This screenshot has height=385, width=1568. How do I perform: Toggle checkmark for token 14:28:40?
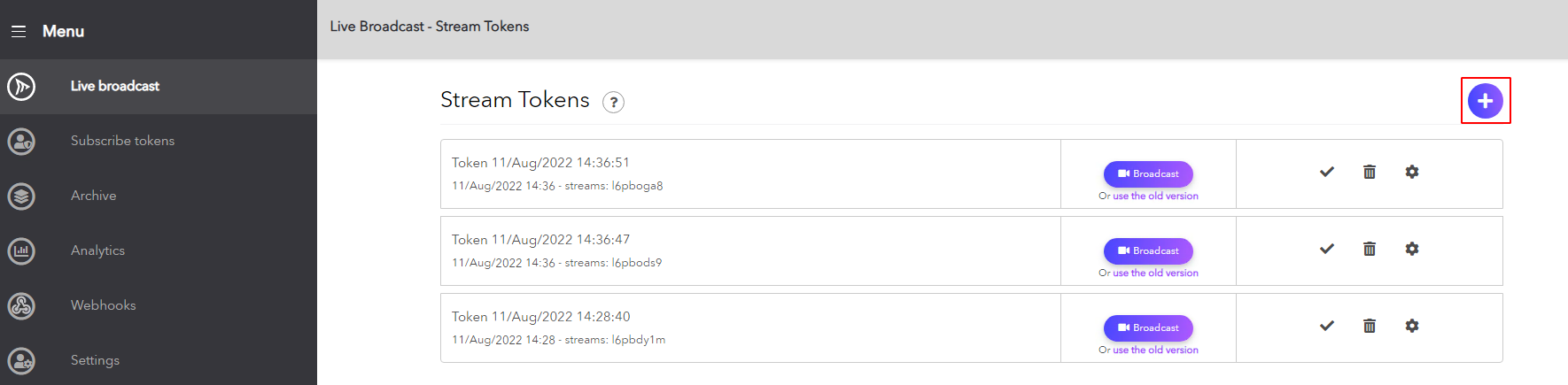1327,326
